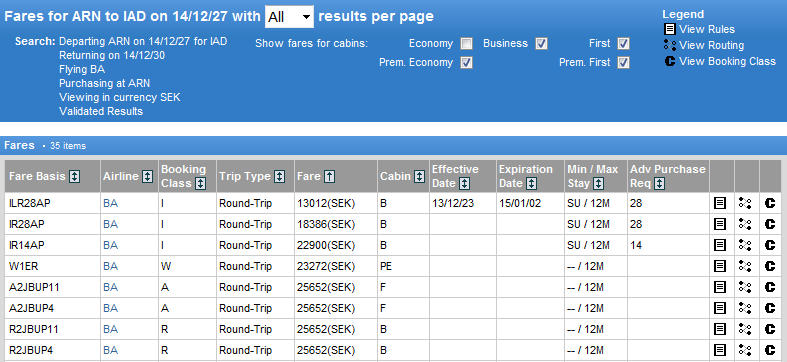Viewport: 787px width, 362px height.
Task: Click the PE cabin cell
Action: pyautogui.click(x=403, y=266)
